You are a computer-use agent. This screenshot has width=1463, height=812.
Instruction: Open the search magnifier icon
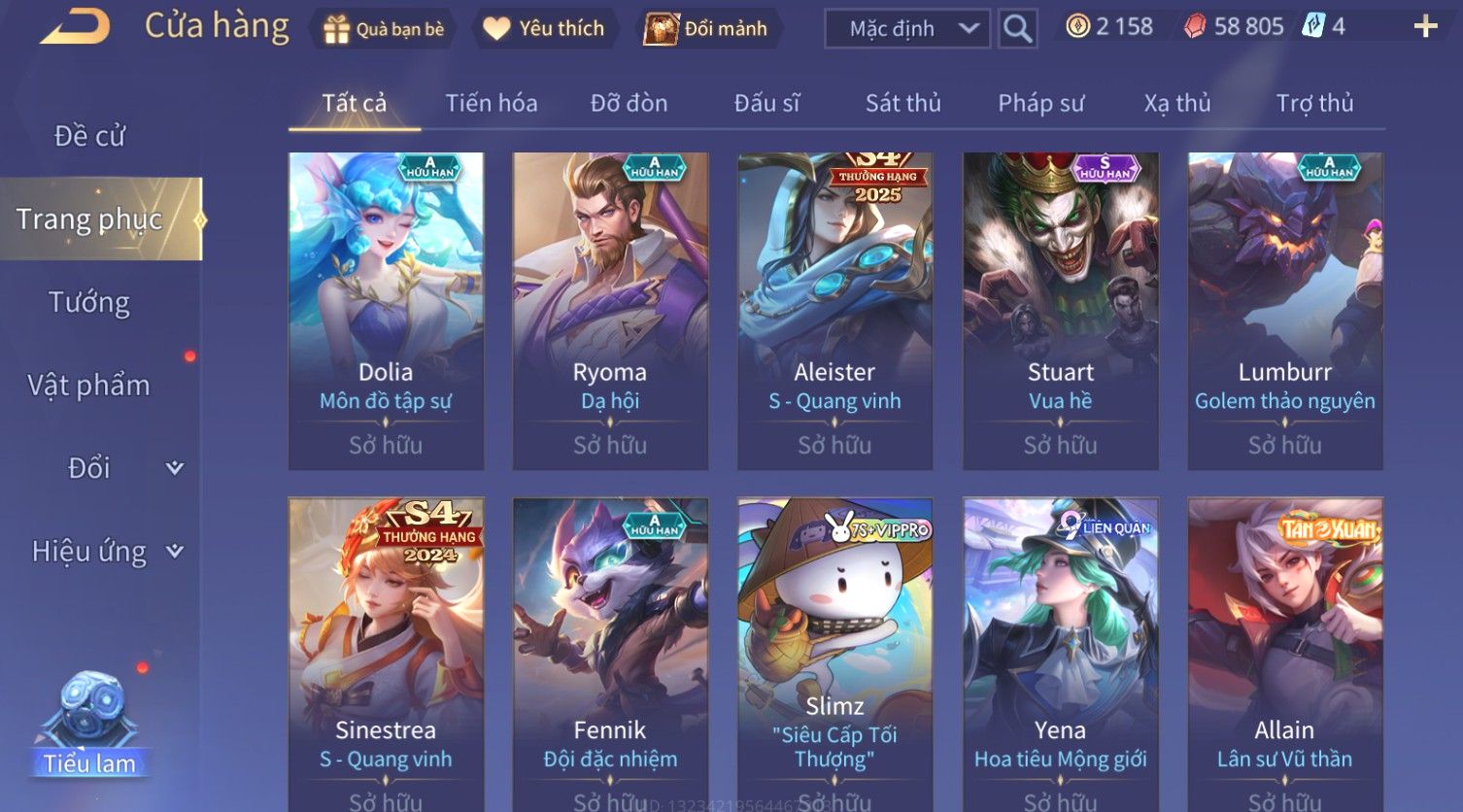tap(1017, 28)
